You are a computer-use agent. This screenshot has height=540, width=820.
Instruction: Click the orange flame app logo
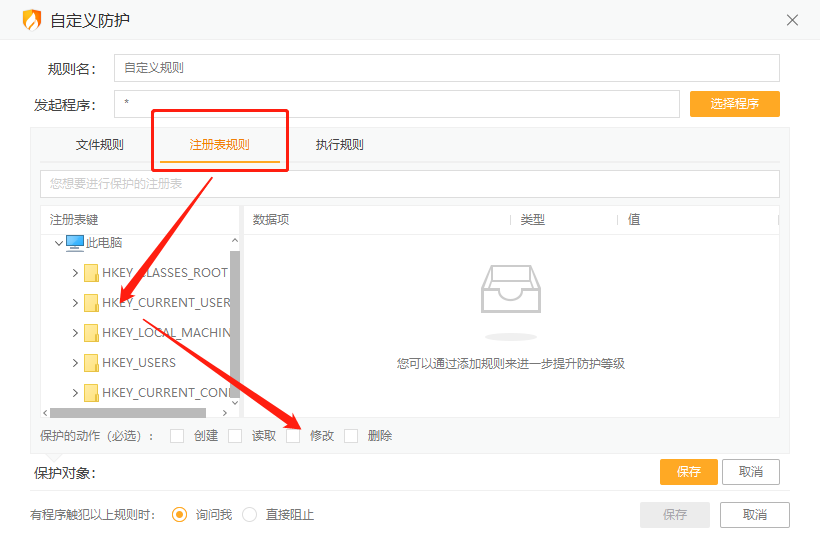[32, 20]
